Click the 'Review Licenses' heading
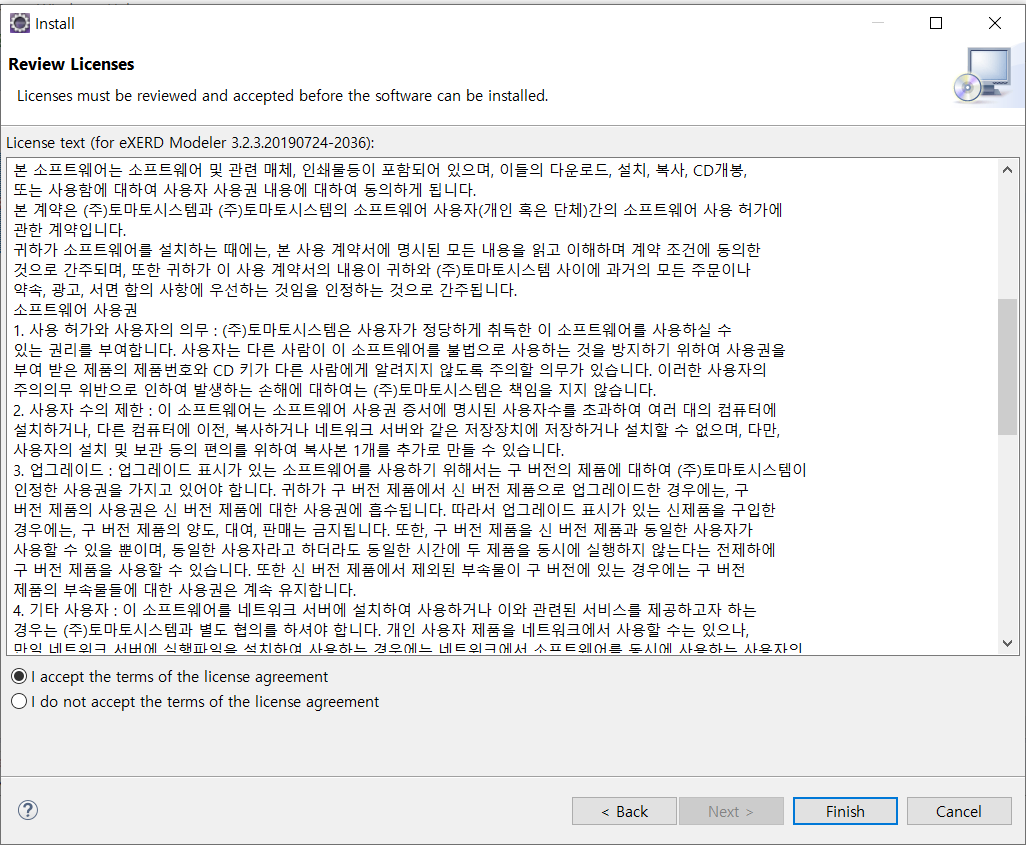The height and width of the screenshot is (845, 1026). [x=71, y=64]
